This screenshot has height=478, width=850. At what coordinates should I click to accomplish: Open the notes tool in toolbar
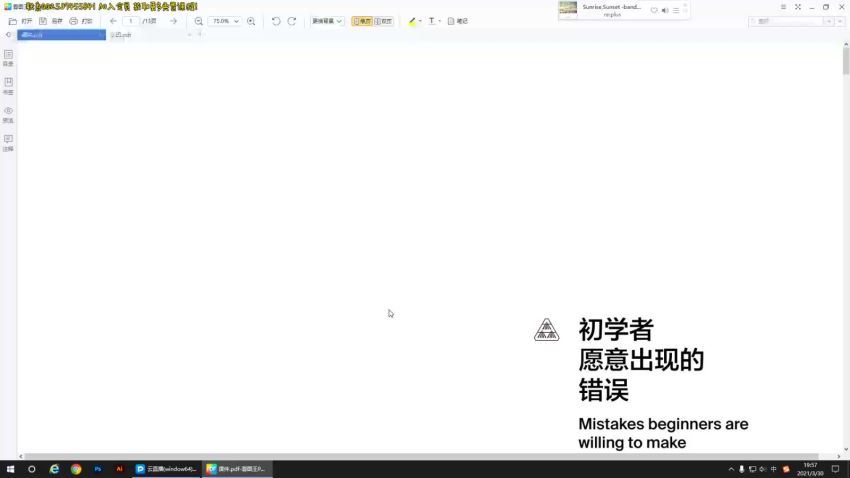click(458, 21)
